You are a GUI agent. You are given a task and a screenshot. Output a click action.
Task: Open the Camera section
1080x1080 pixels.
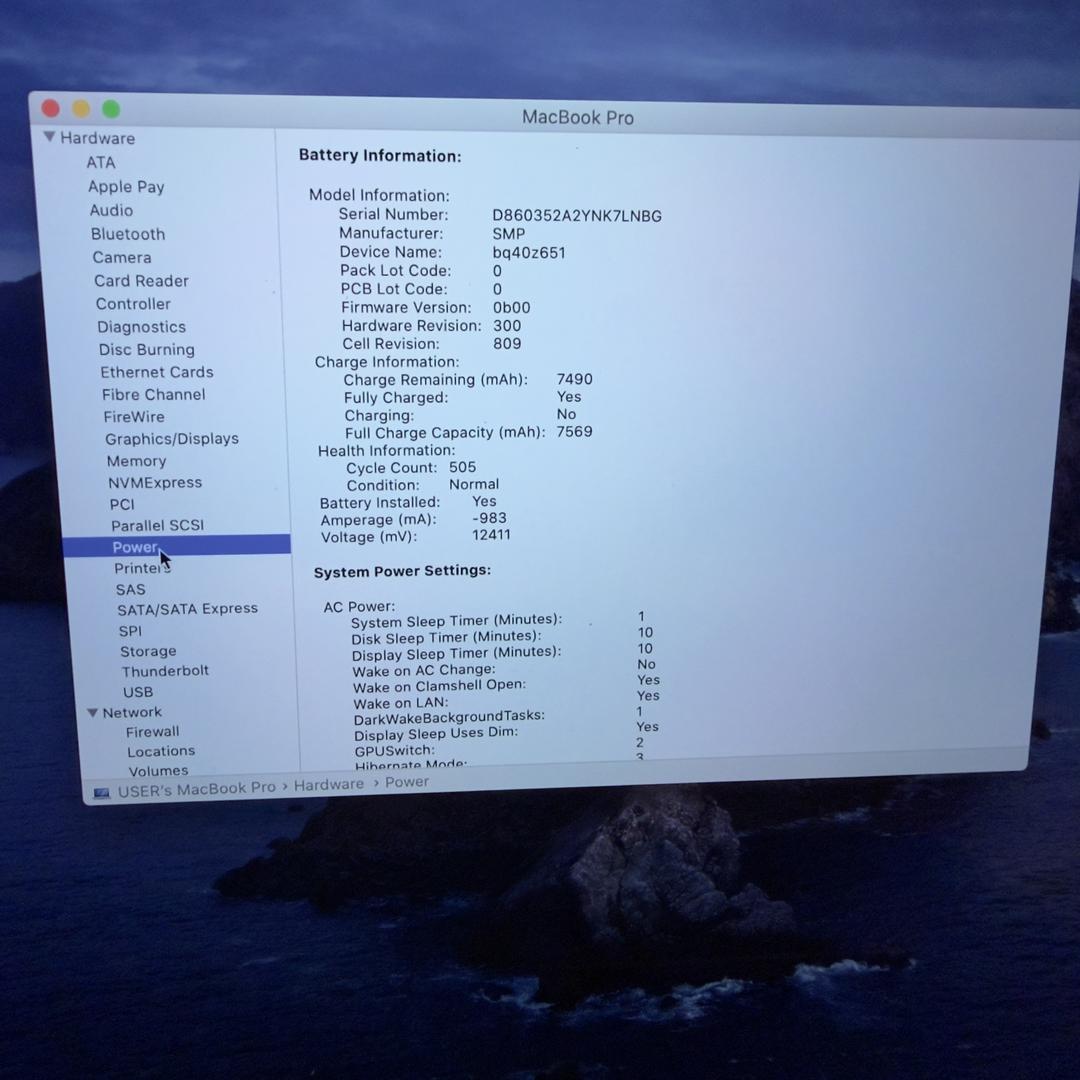click(122, 258)
